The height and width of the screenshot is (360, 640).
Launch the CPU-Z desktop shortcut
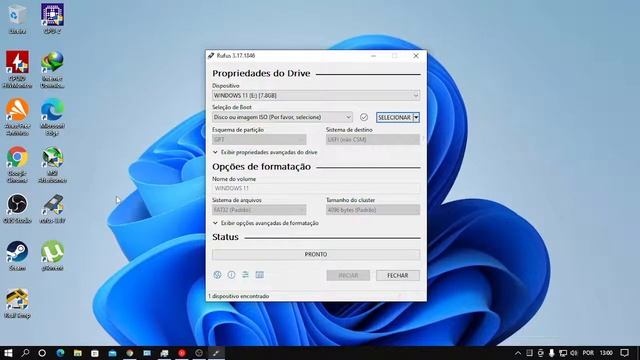pos(52,19)
